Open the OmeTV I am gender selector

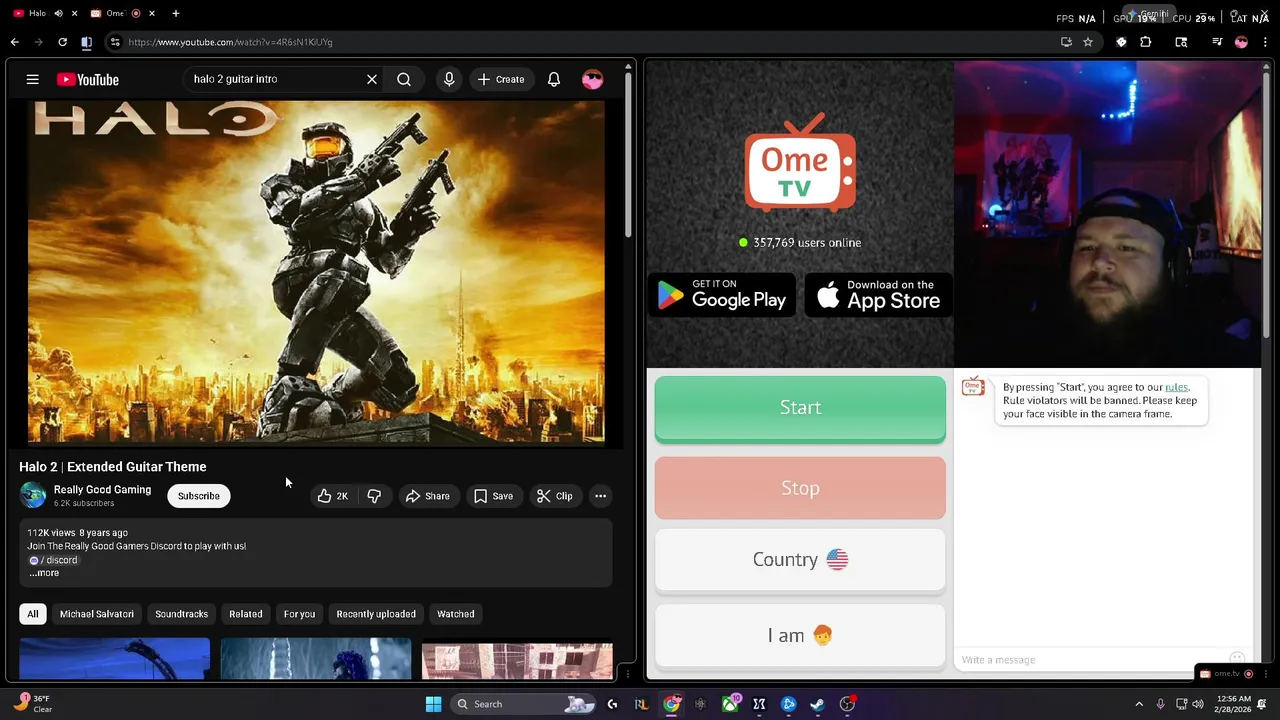pos(800,635)
